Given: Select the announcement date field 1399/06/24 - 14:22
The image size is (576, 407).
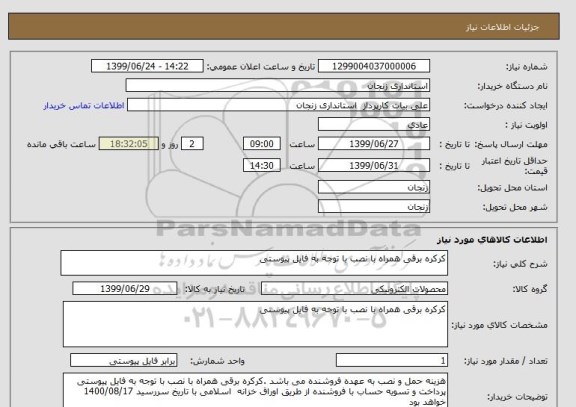Looking at the screenshot, I should coord(147,66).
